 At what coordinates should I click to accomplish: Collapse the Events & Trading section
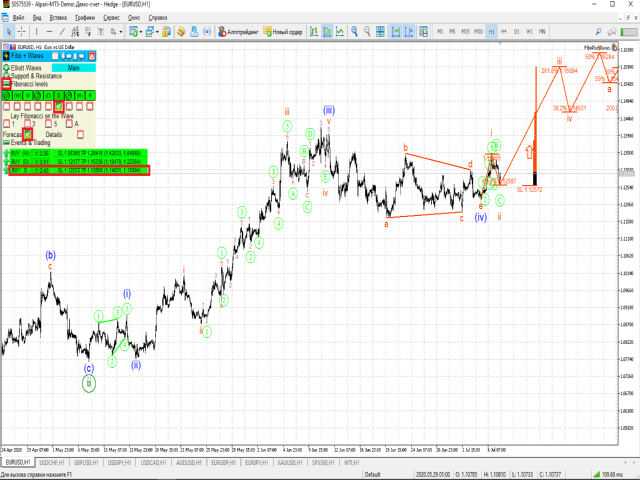pos(6,142)
